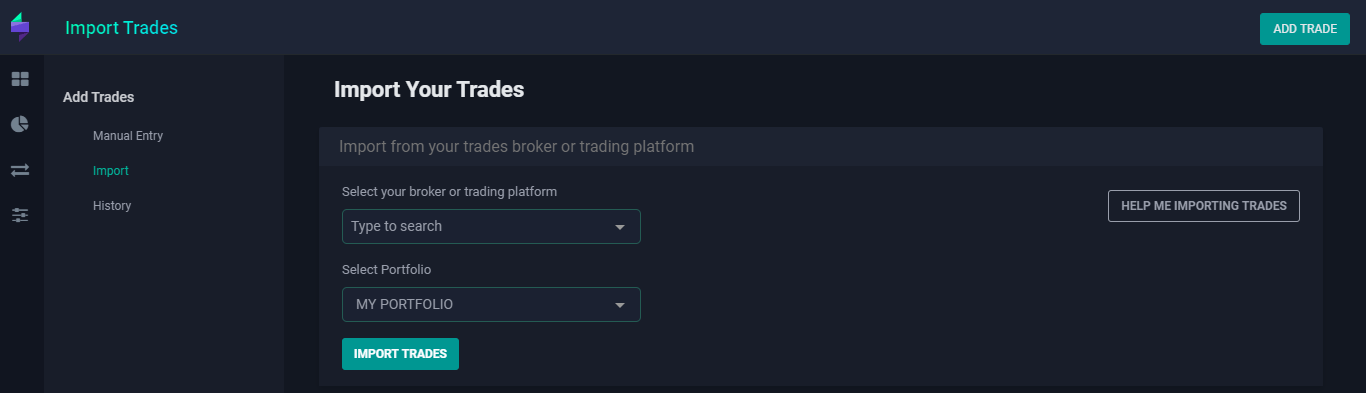The width and height of the screenshot is (1366, 393).
Task: Click the ADD TRADE button
Action: tap(1304, 29)
